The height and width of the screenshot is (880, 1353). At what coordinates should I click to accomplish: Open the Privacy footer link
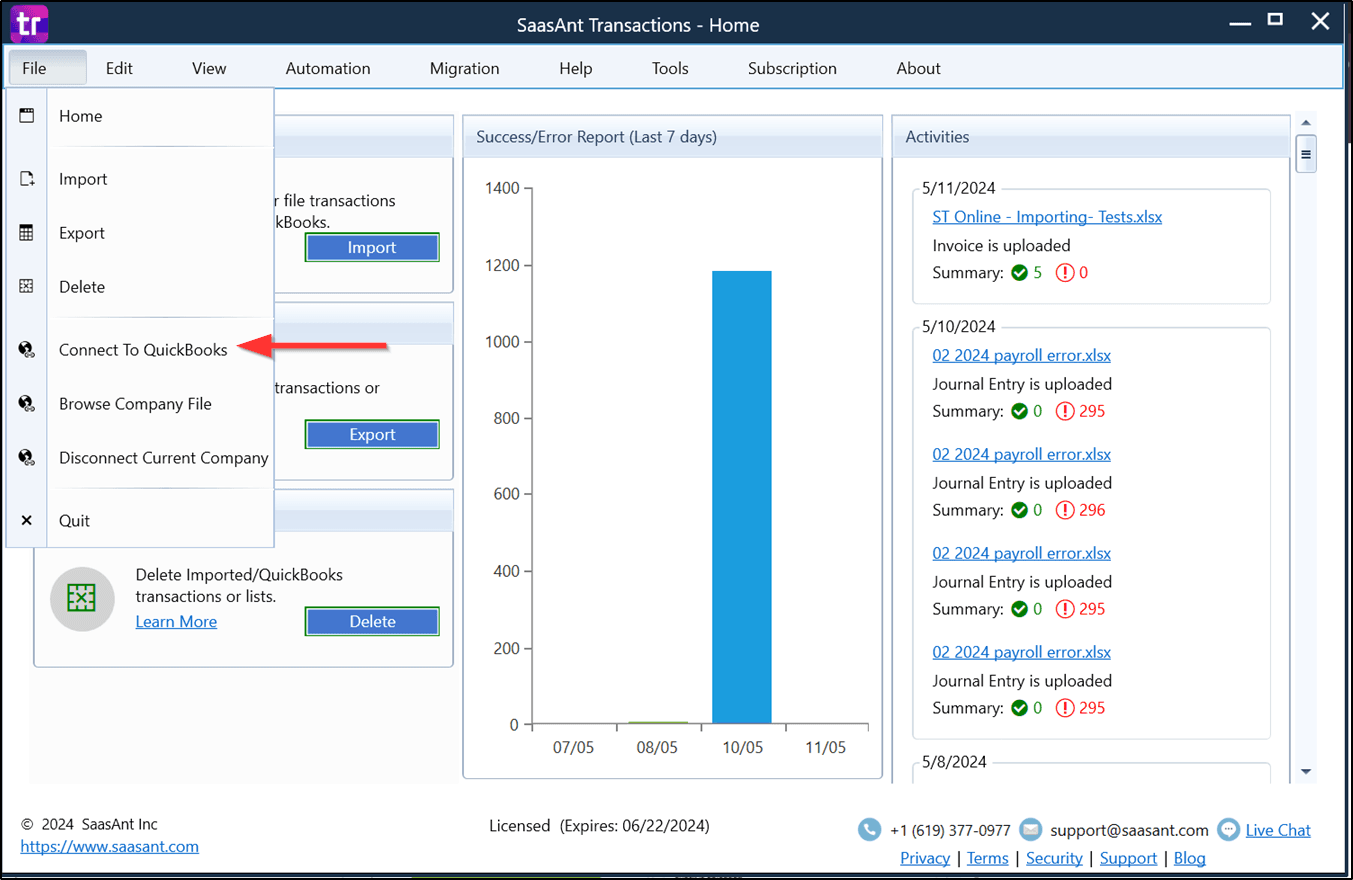[x=925, y=858]
